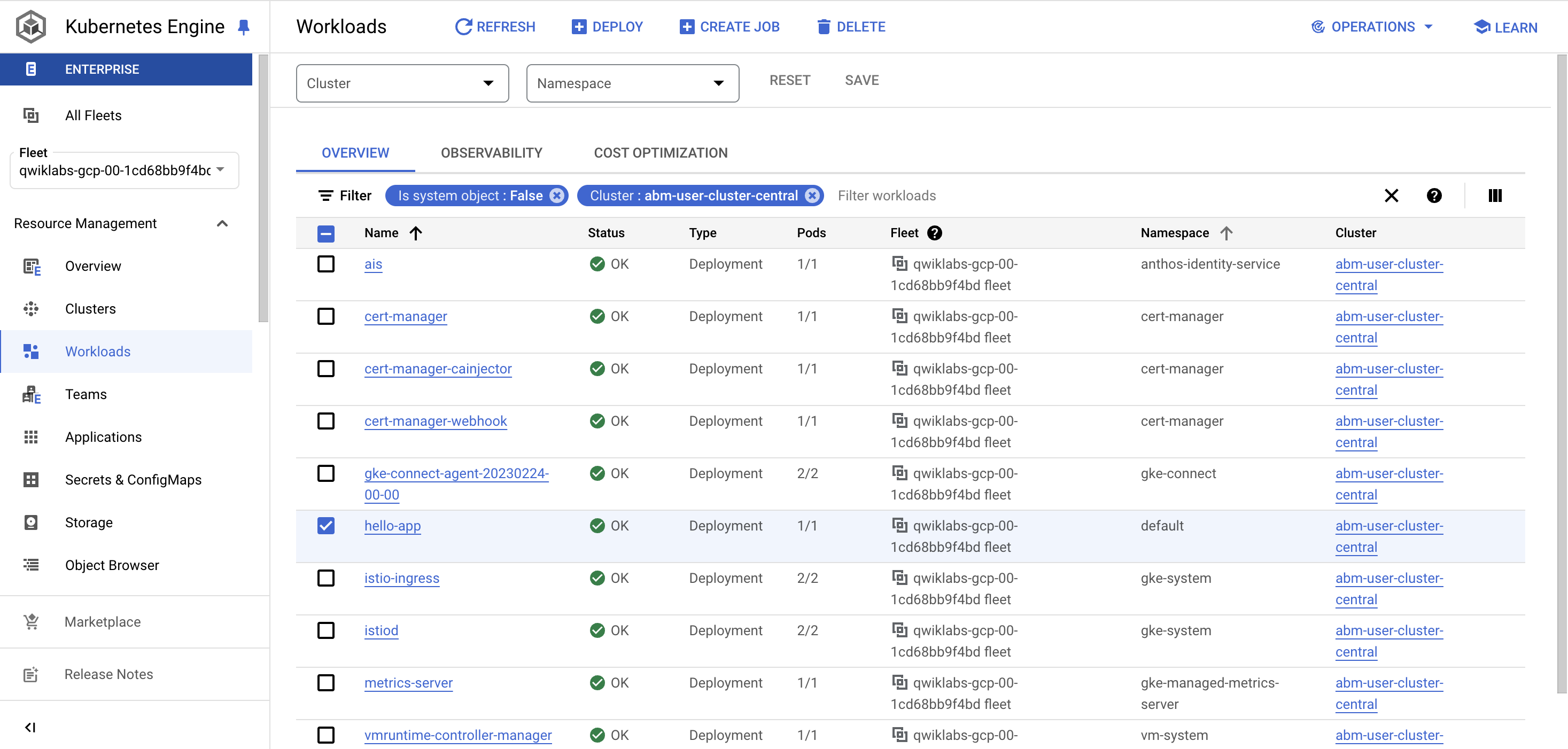The width and height of the screenshot is (1568, 749).
Task: Check the cert-manager workload checkbox
Action: click(325, 316)
